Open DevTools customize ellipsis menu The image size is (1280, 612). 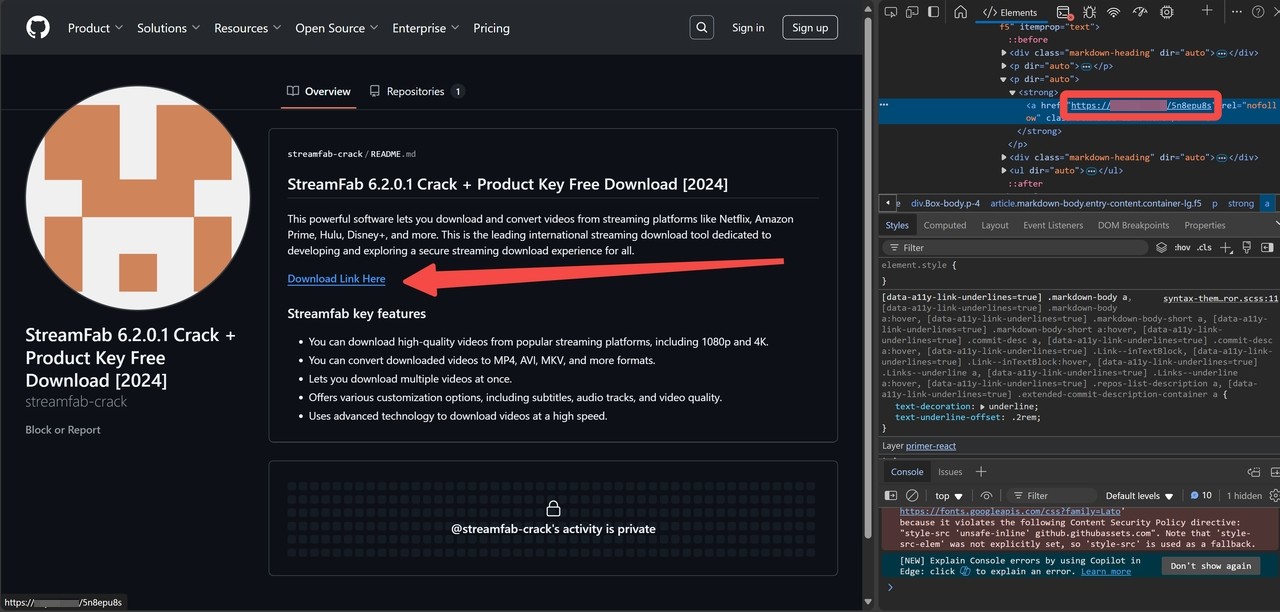(1237, 12)
